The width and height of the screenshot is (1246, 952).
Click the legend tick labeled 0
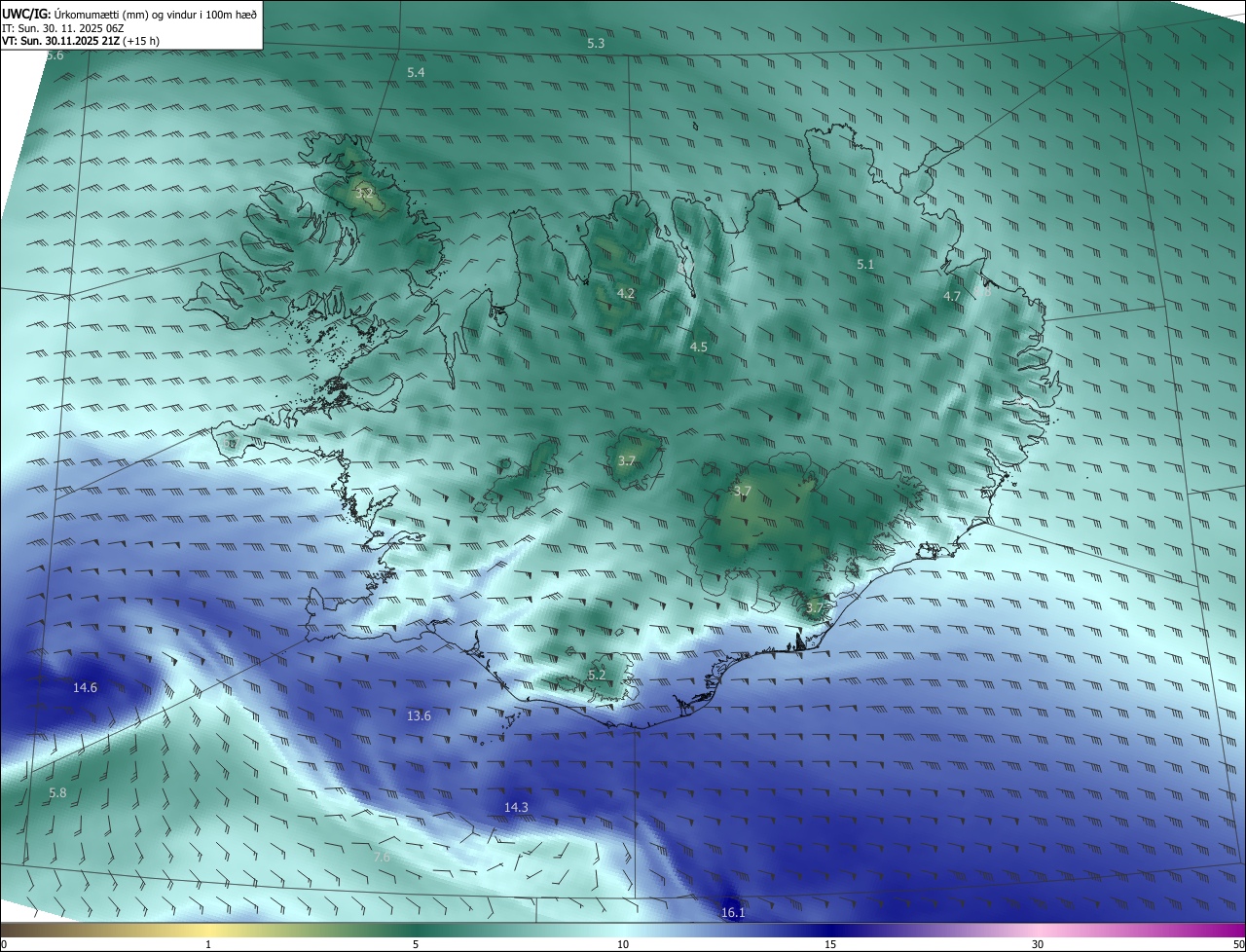pos(3,944)
